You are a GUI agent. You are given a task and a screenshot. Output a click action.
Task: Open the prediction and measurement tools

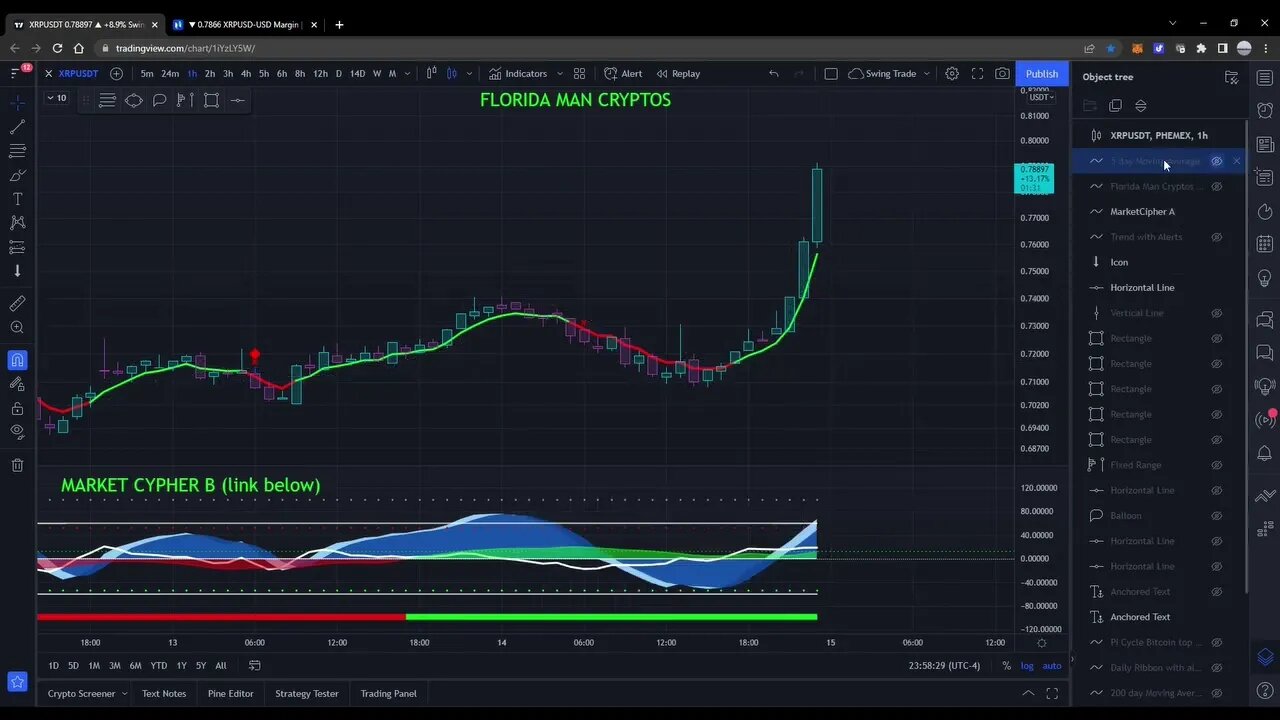click(x=17, y=246)
